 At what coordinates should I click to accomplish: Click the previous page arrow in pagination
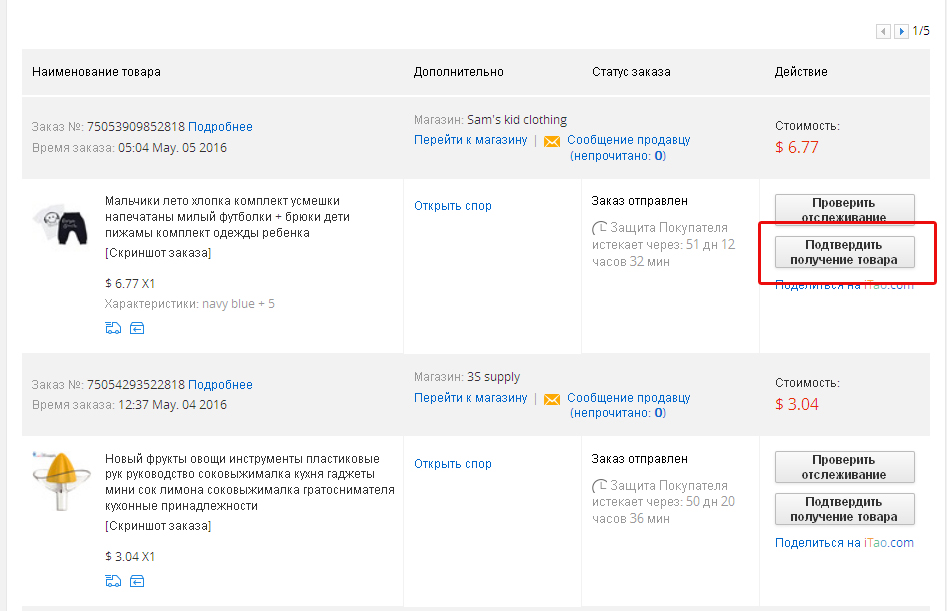883,32
